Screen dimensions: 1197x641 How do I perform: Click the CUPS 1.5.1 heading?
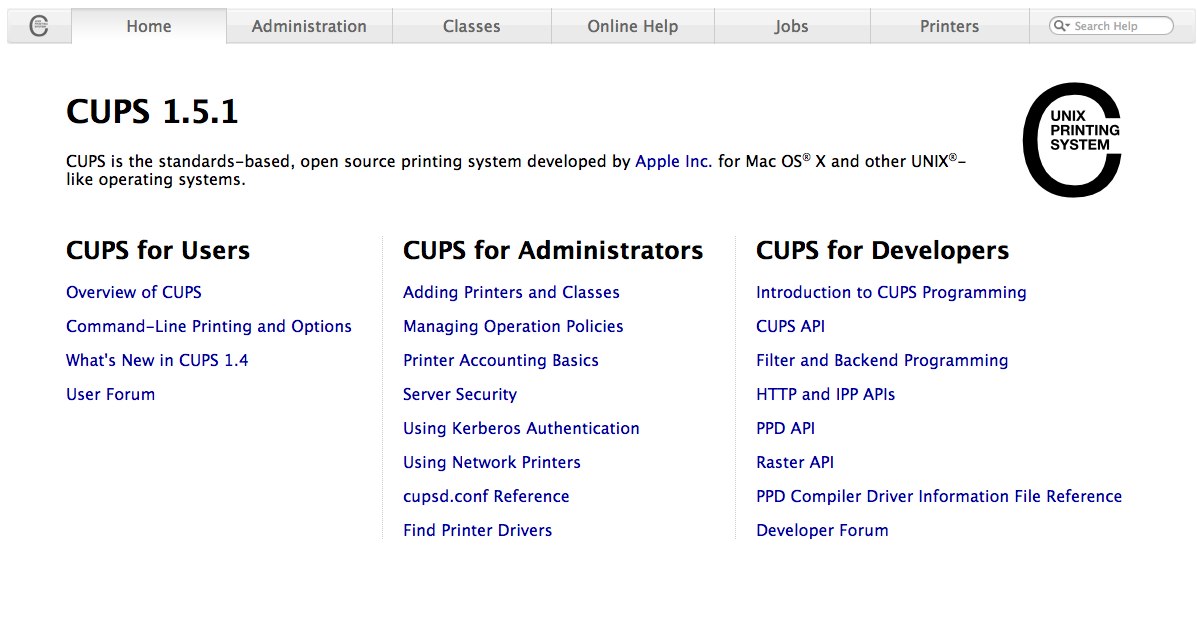point(152,111)
